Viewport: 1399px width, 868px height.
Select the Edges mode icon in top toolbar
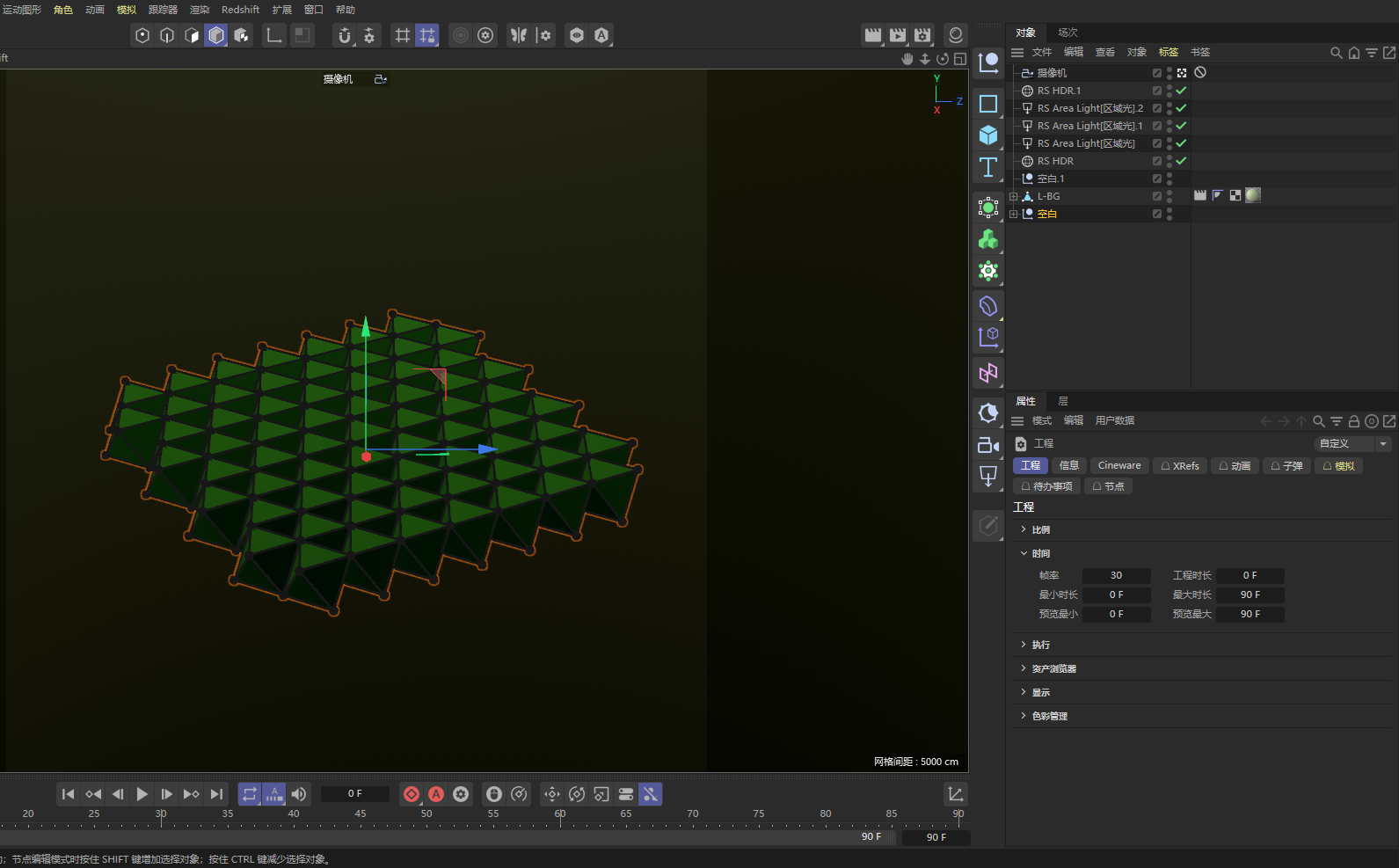(167, 35)
